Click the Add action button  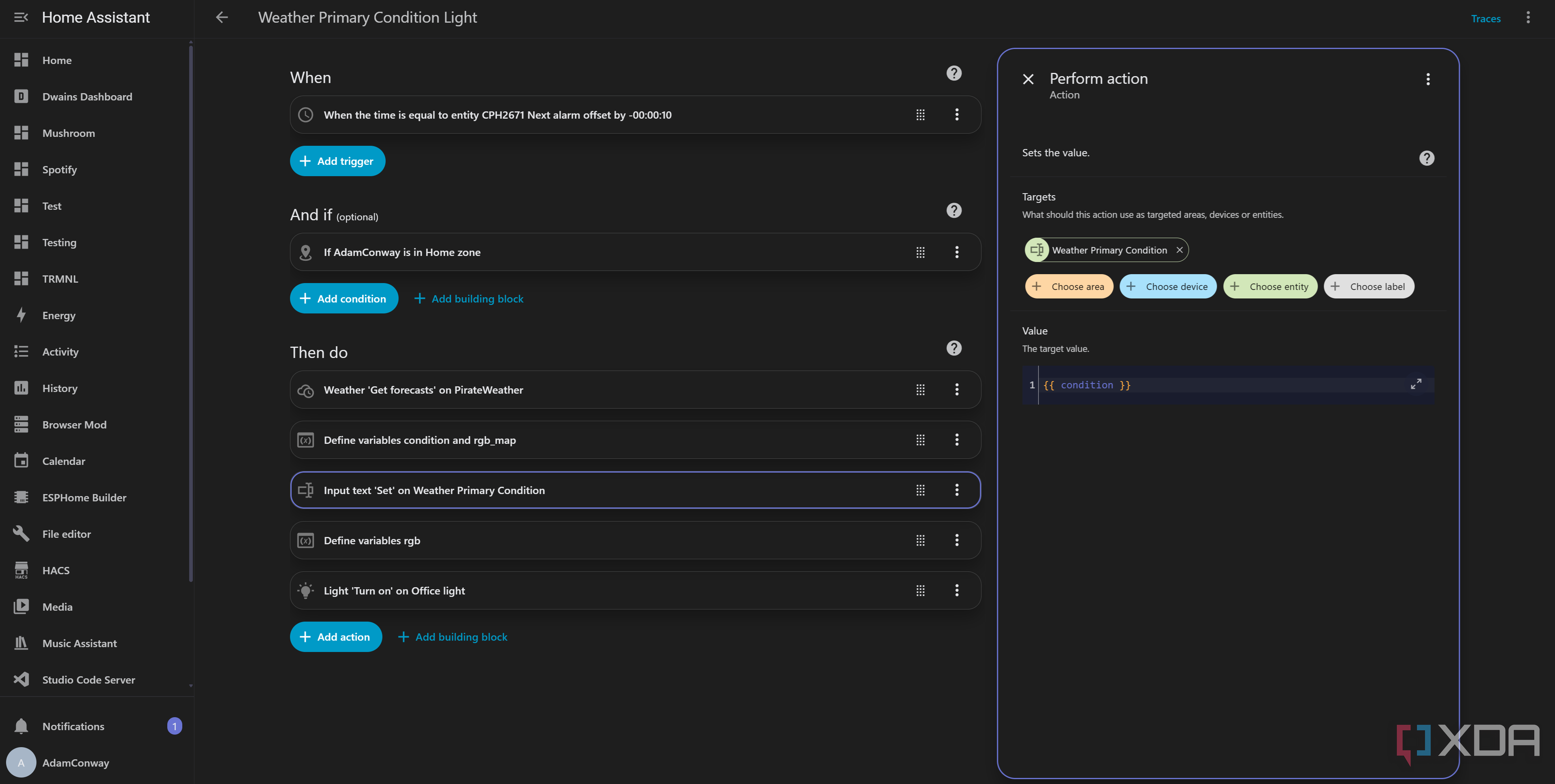click(336, 637)
